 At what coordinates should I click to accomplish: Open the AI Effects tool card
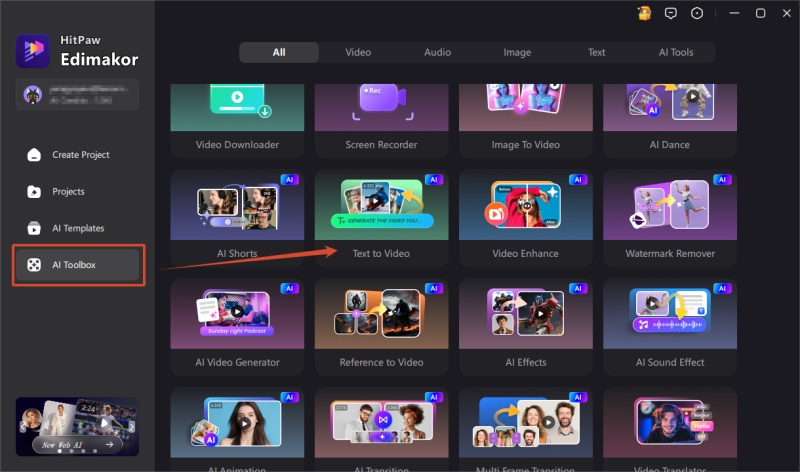point(526,327)
